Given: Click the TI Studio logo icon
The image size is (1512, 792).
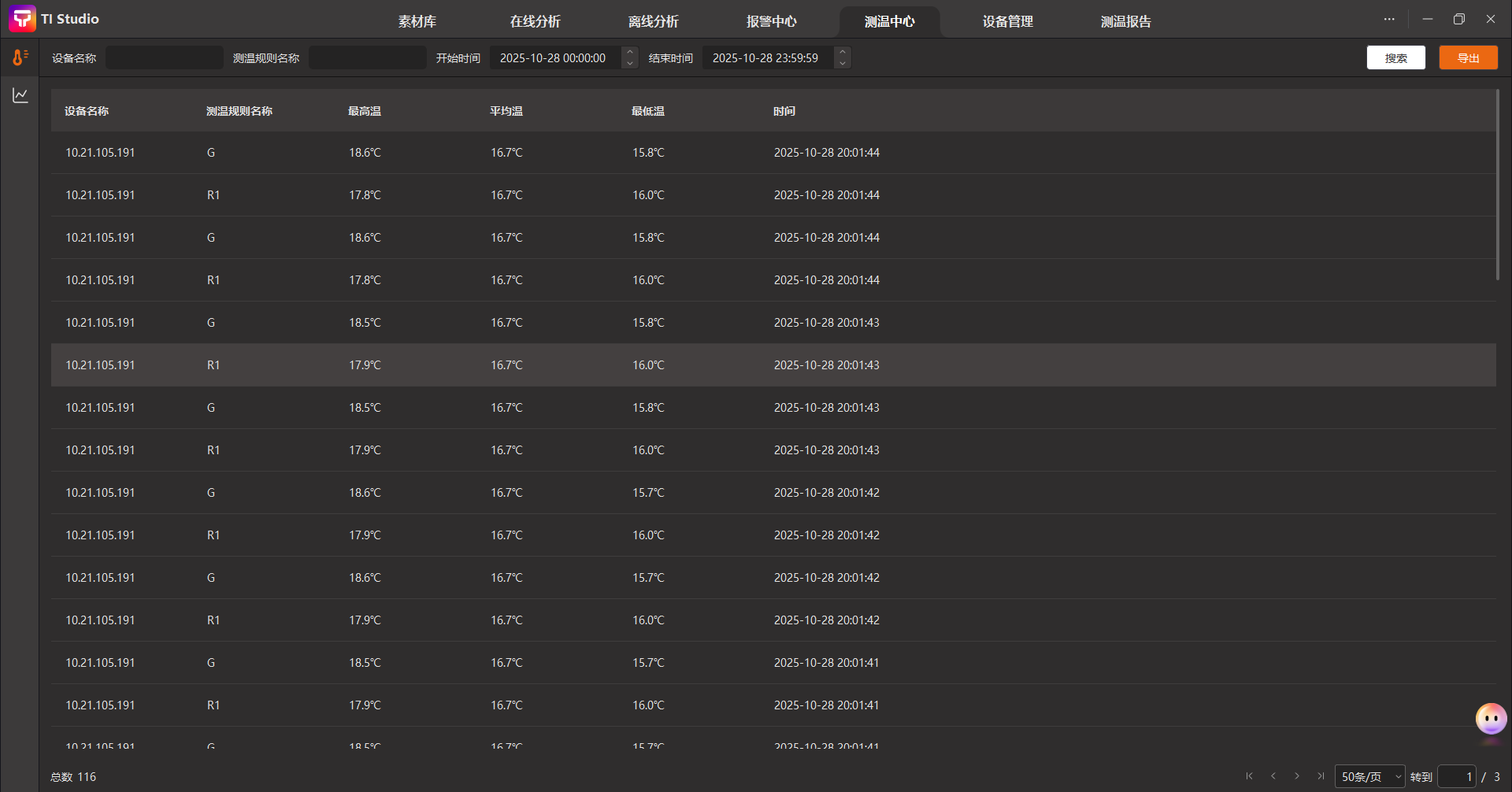Looking at the screenshot, I should click(x=22, y=19).
